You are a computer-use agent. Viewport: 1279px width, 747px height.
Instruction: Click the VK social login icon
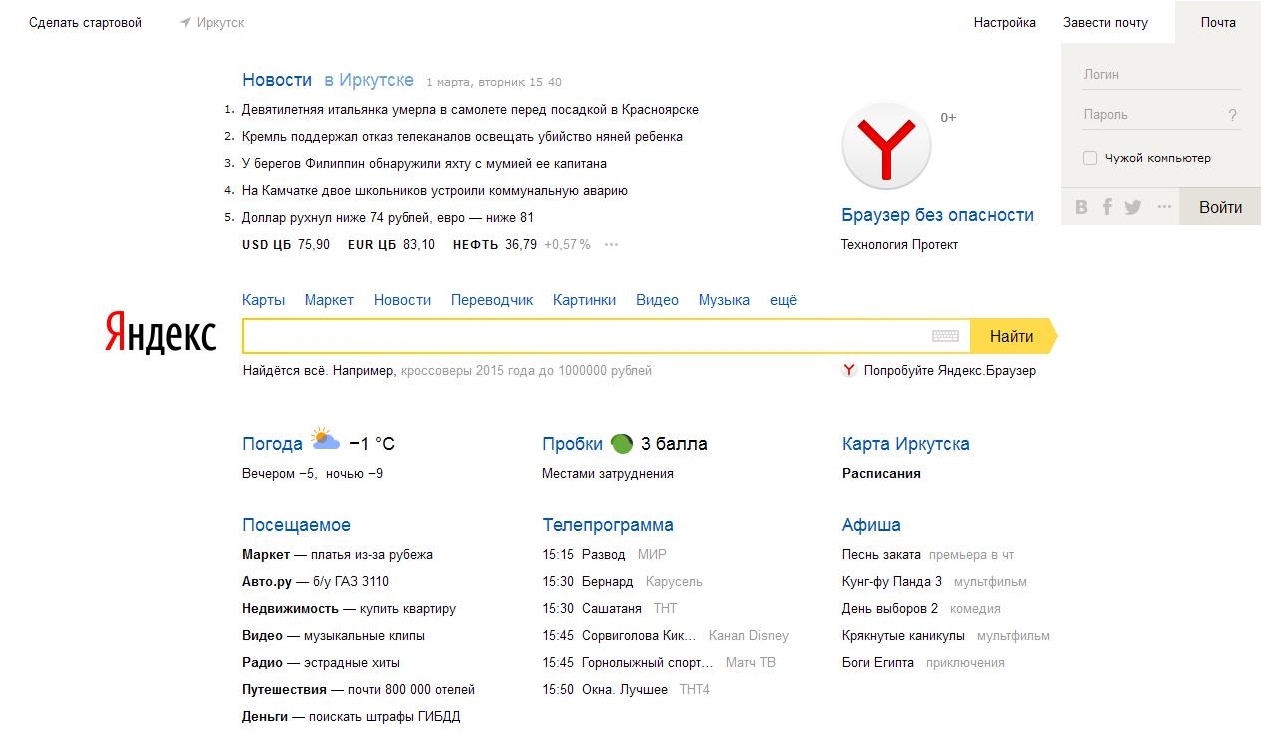(1081, 207)
